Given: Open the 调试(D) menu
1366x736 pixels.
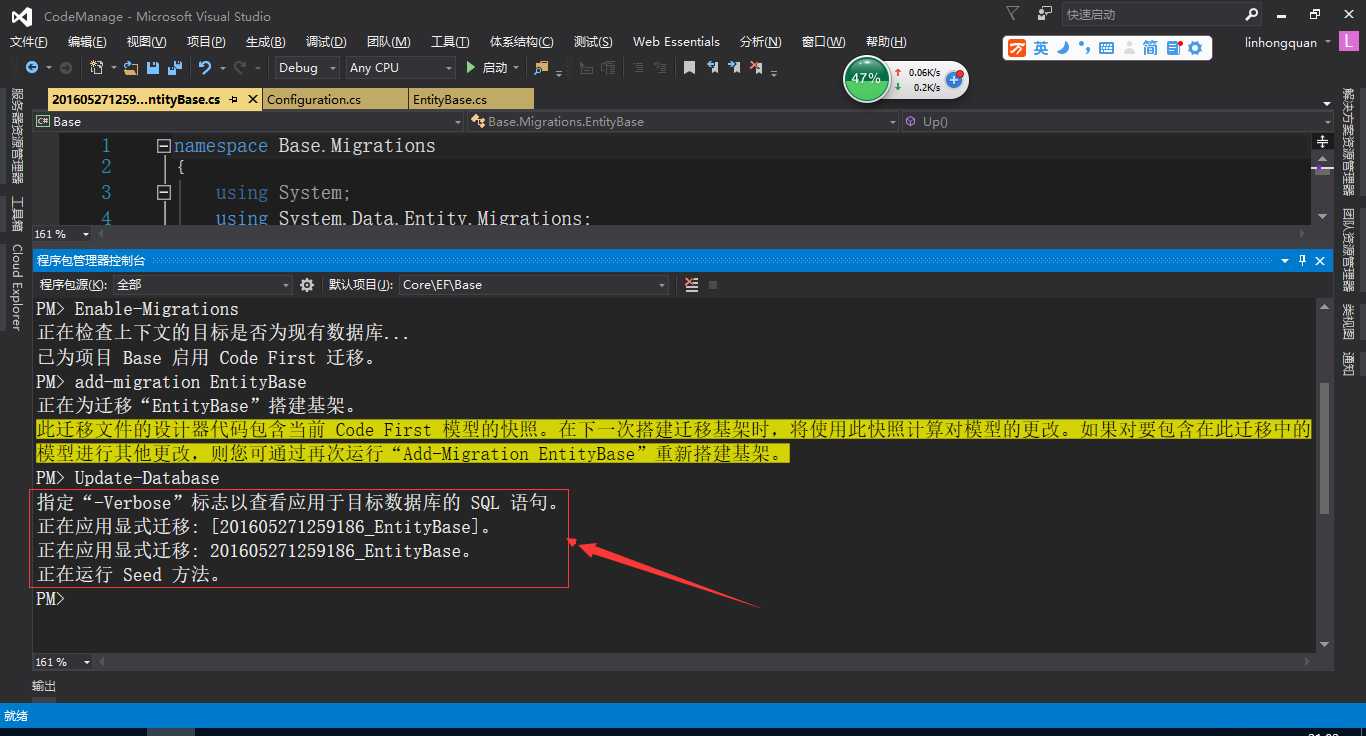Looking at the screenshot, I should pos(326,42).
